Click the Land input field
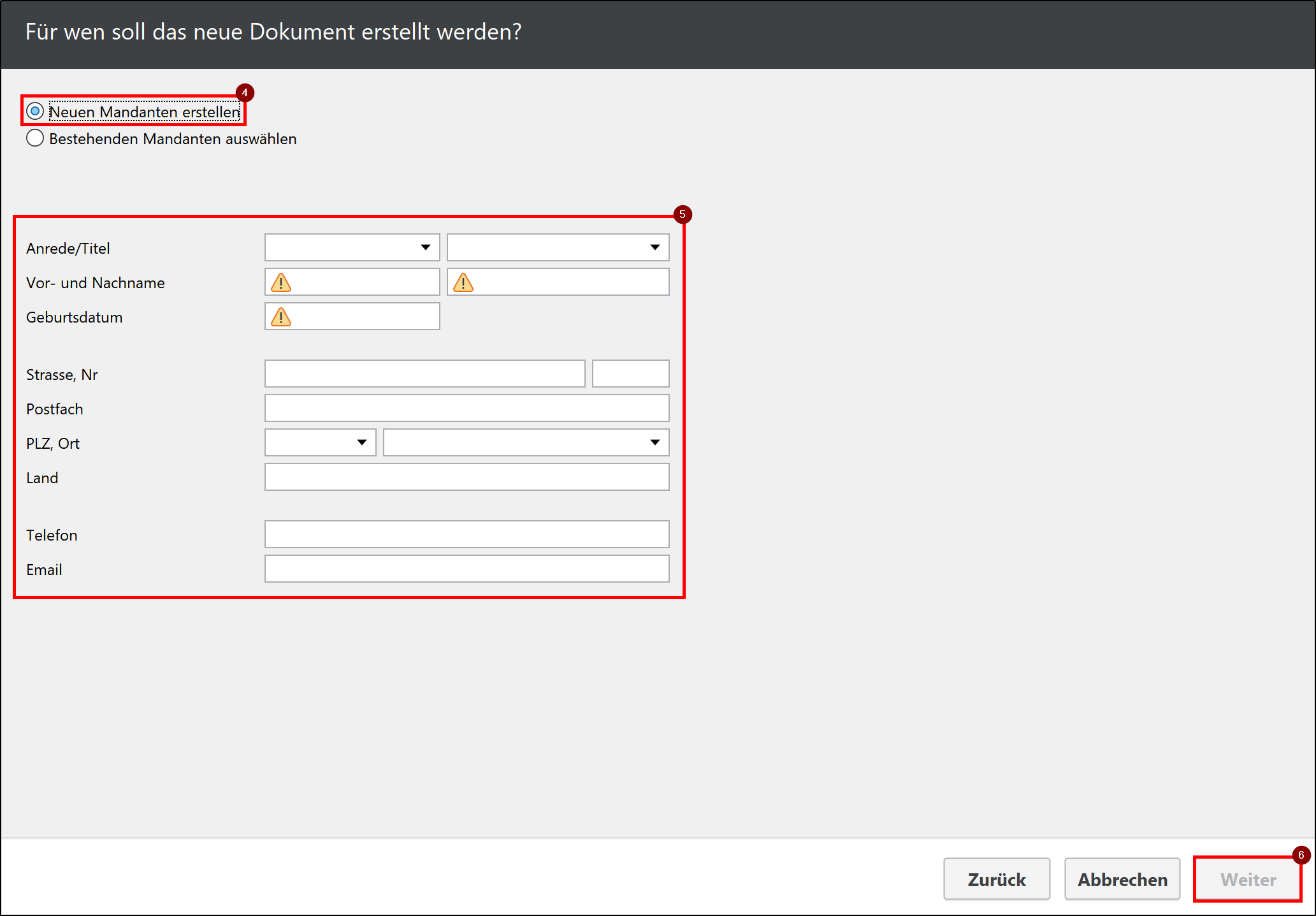The height and width of the screenshot is (916, 1316). click(x=466, y=477)
